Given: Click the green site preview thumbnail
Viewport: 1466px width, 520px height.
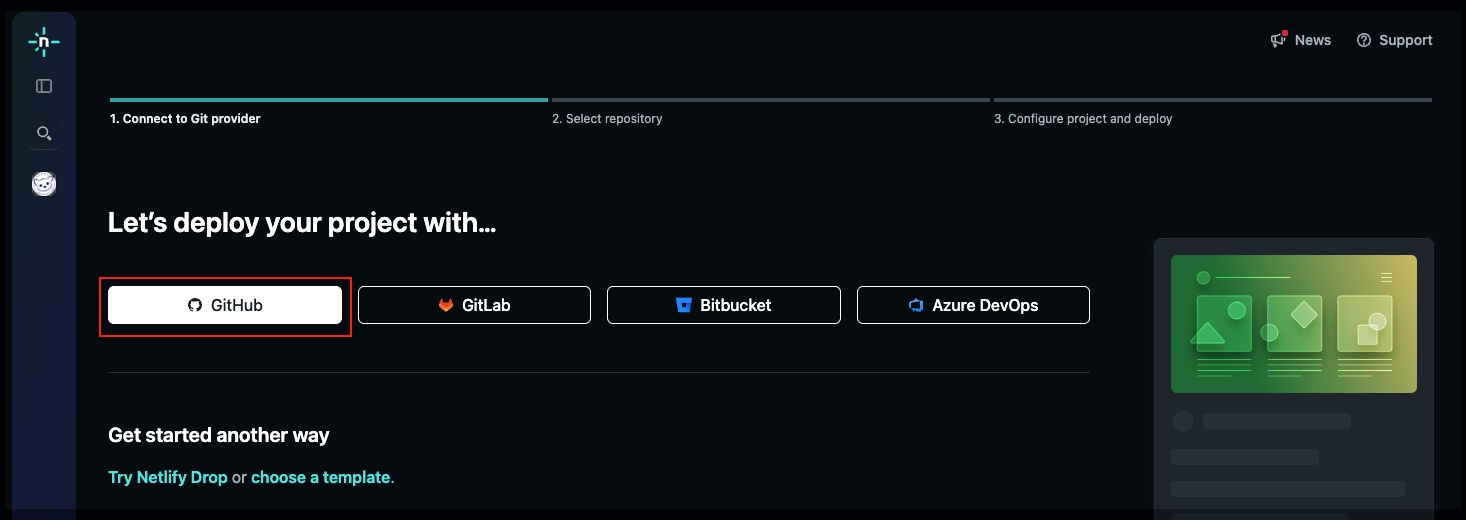Looking at the screenshot, I should click(1293, 324).
